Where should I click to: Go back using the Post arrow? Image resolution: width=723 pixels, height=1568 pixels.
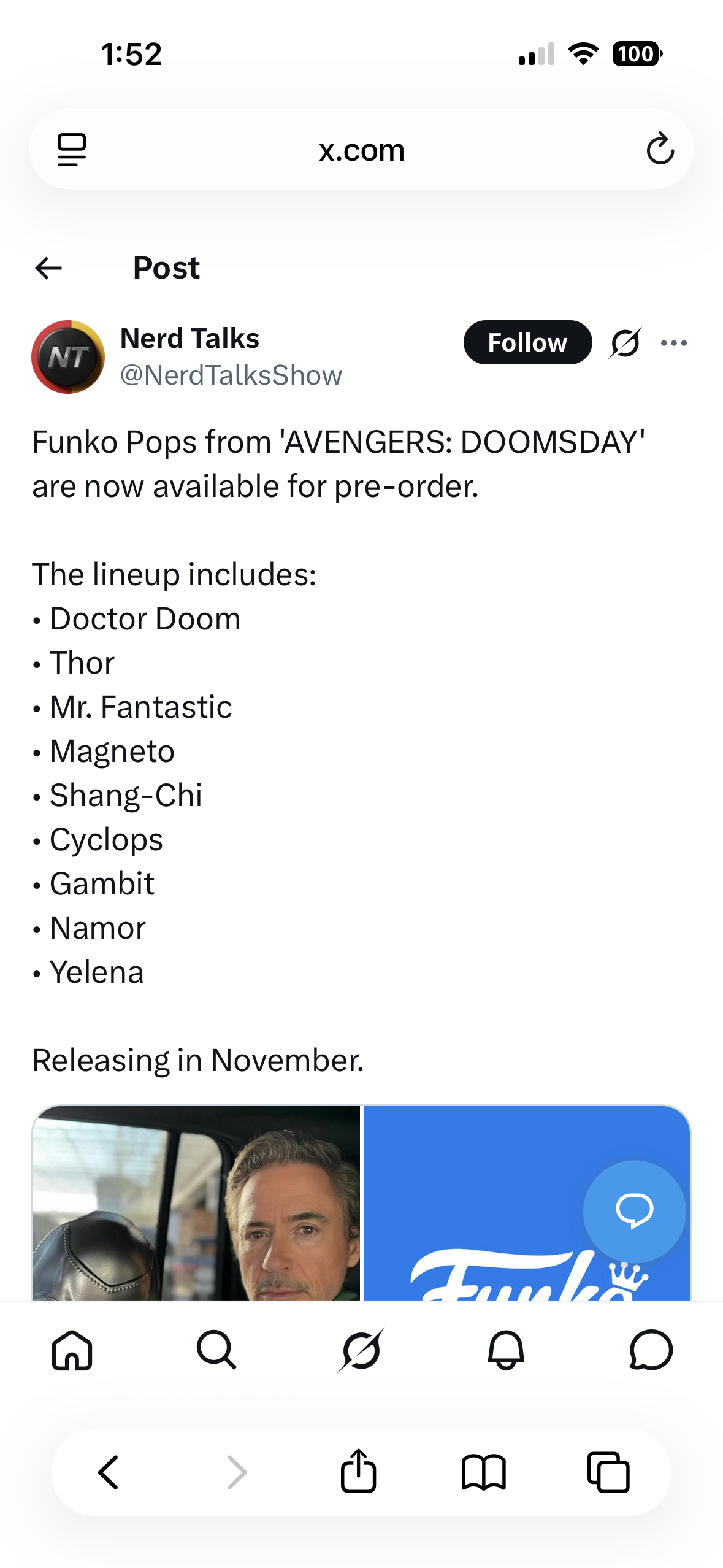tap(48, 268)
